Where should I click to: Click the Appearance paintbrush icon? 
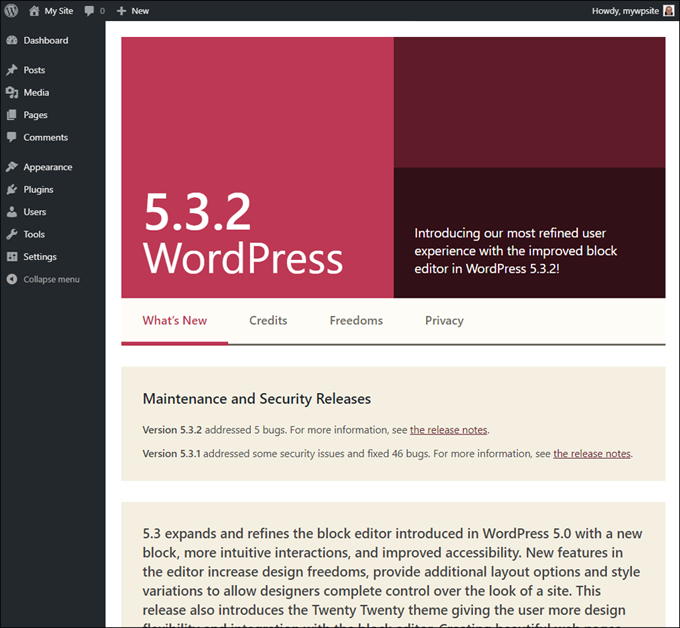12,167
